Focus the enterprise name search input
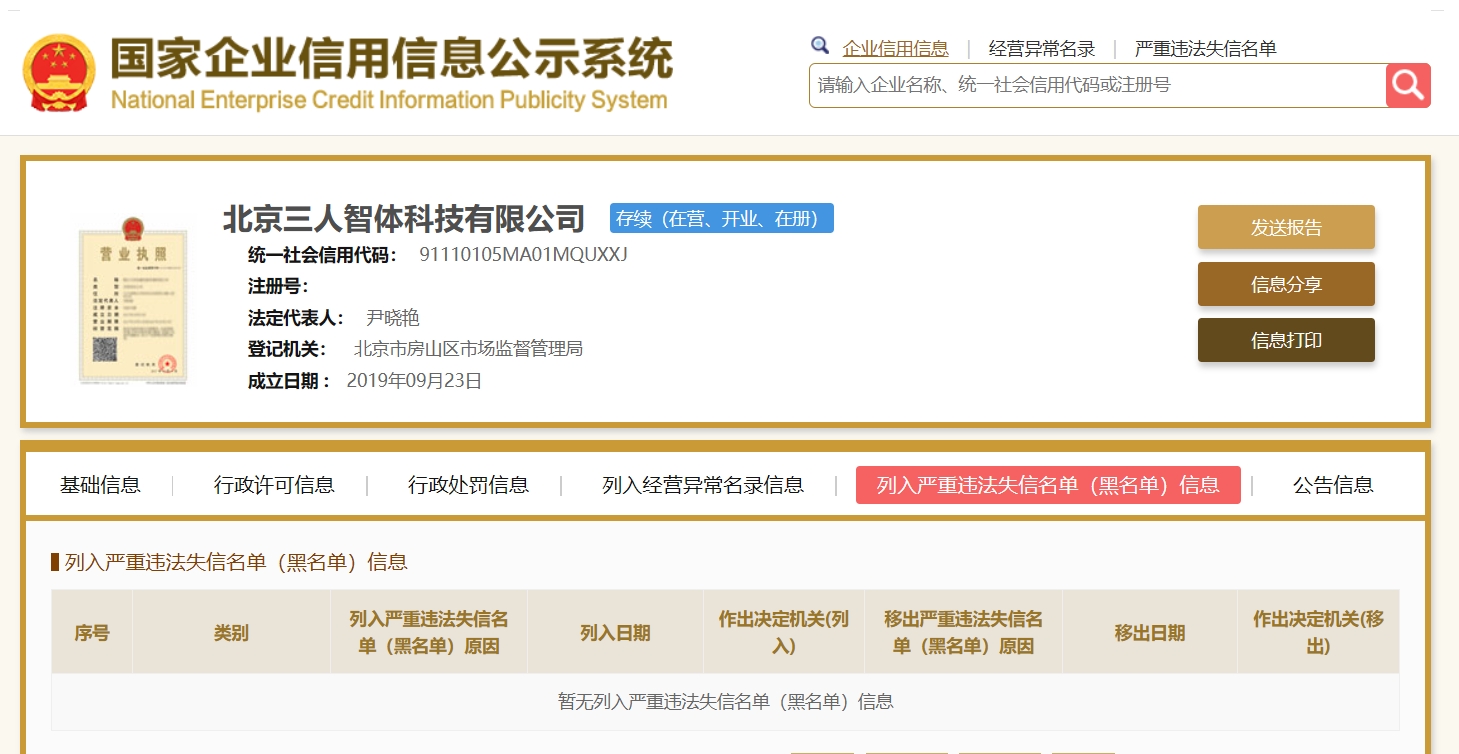This screenshot has height=754, width=1459. tap(1097, 85)
